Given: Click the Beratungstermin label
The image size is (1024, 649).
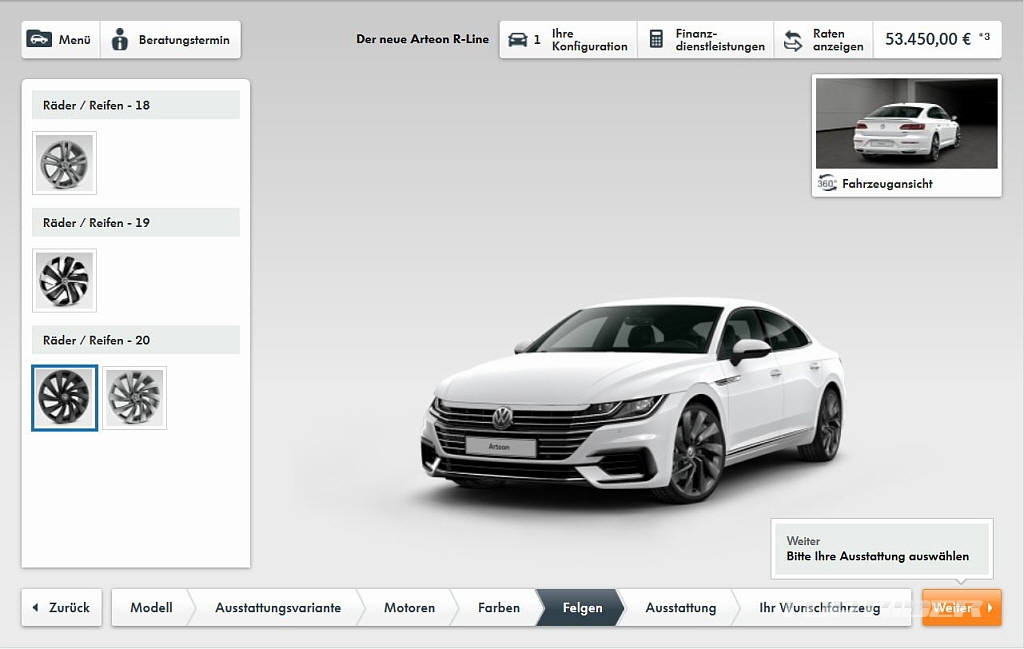Looking at the screenshot, I should [184, 40].
